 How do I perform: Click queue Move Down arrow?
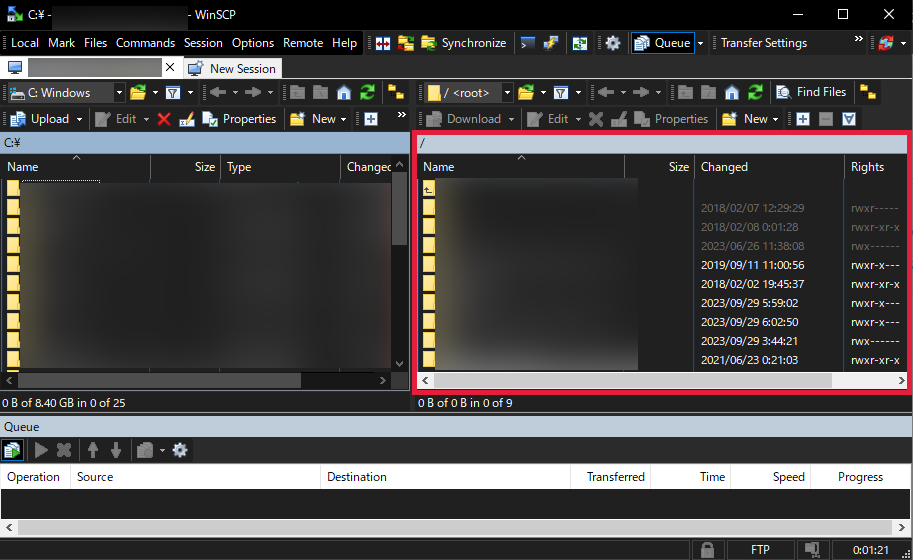click(116, 450)
